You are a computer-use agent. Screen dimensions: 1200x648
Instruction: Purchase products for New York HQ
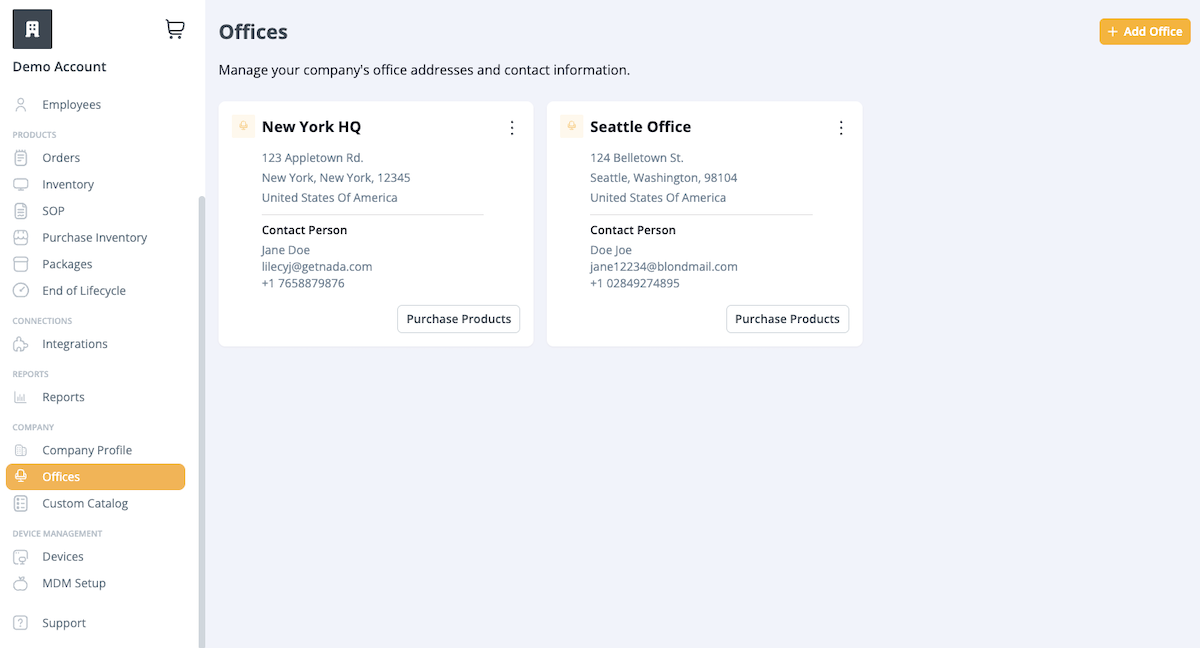point(459,319)
